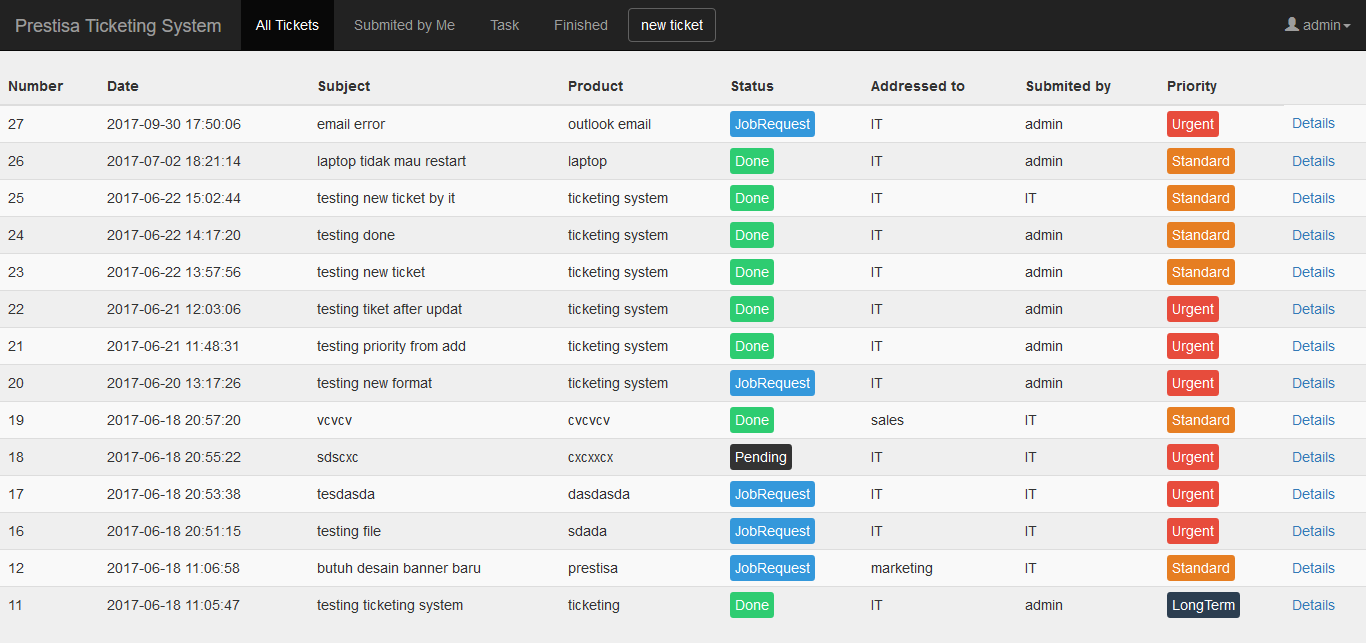Click the Priority column header
Viewport: 1366px width, 643px height.
(x=1192, y=86)
